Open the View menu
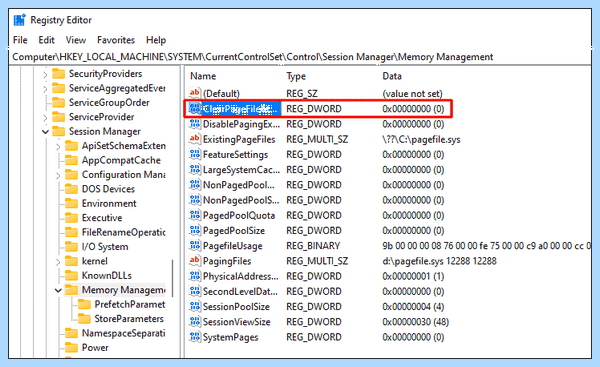Image resolution: width=600 pixels, height=367 pixels. pos(76,40)
